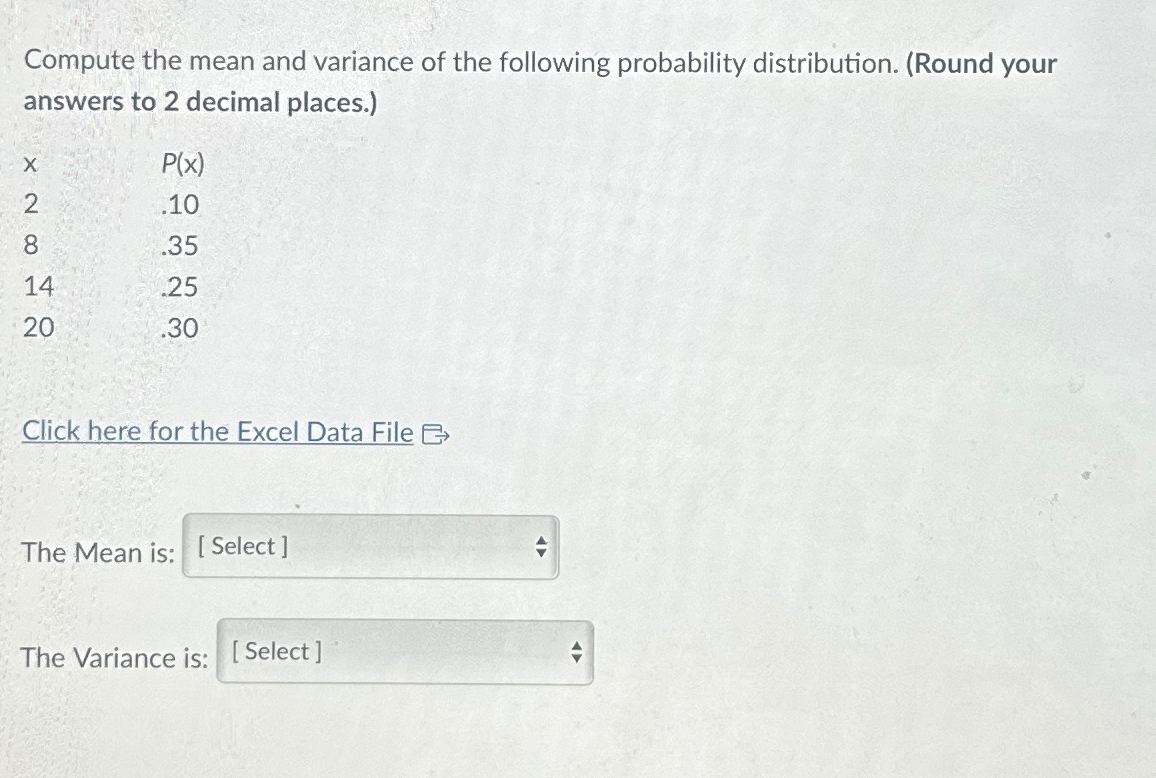Image resolution: width=1156 pixels, height=778 pixels.
Task: Click the x value 14 in the table
Action: 37,287
